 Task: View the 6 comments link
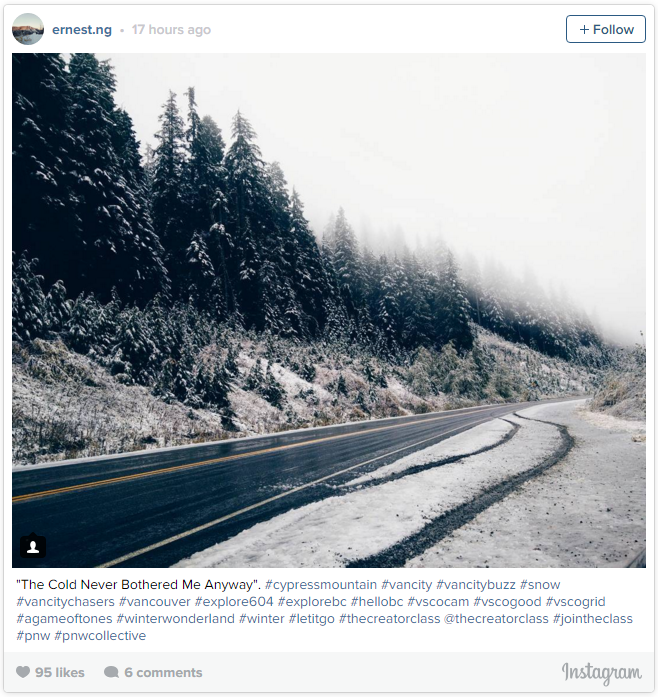[x=163, y=672]
